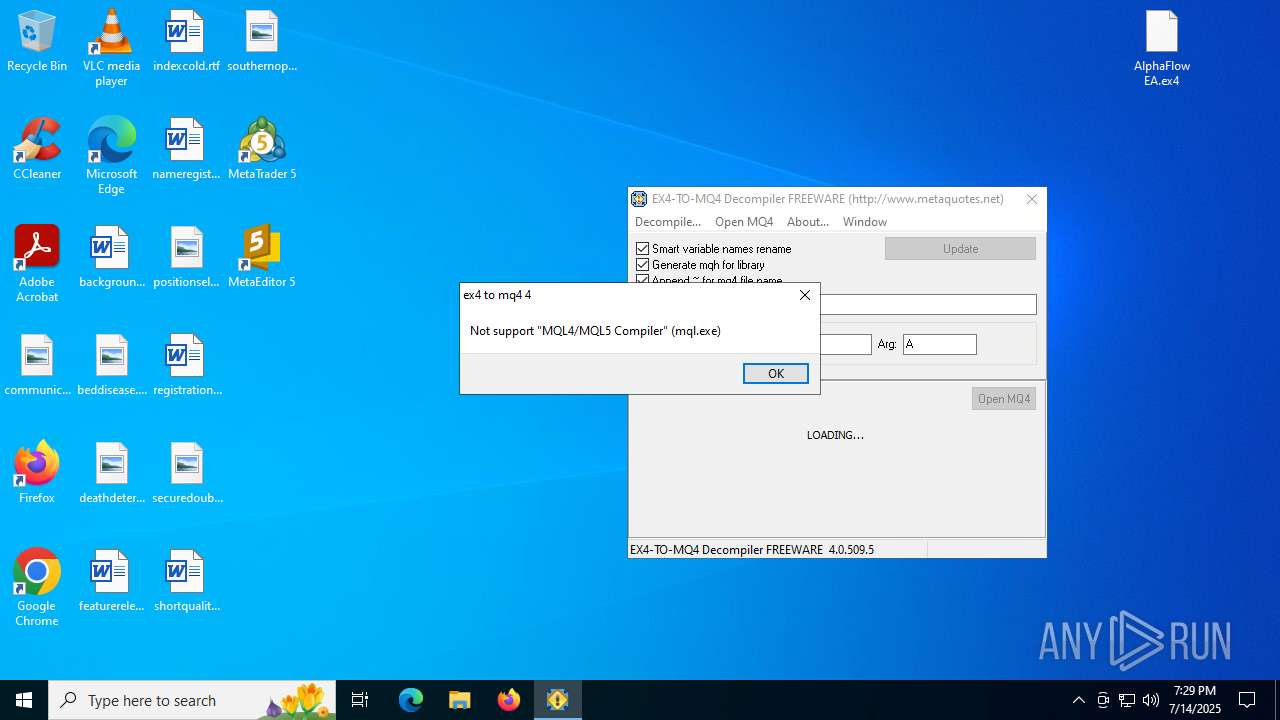Open the Open MQ4 menu

pyautogui.click(x=744, y=222)
